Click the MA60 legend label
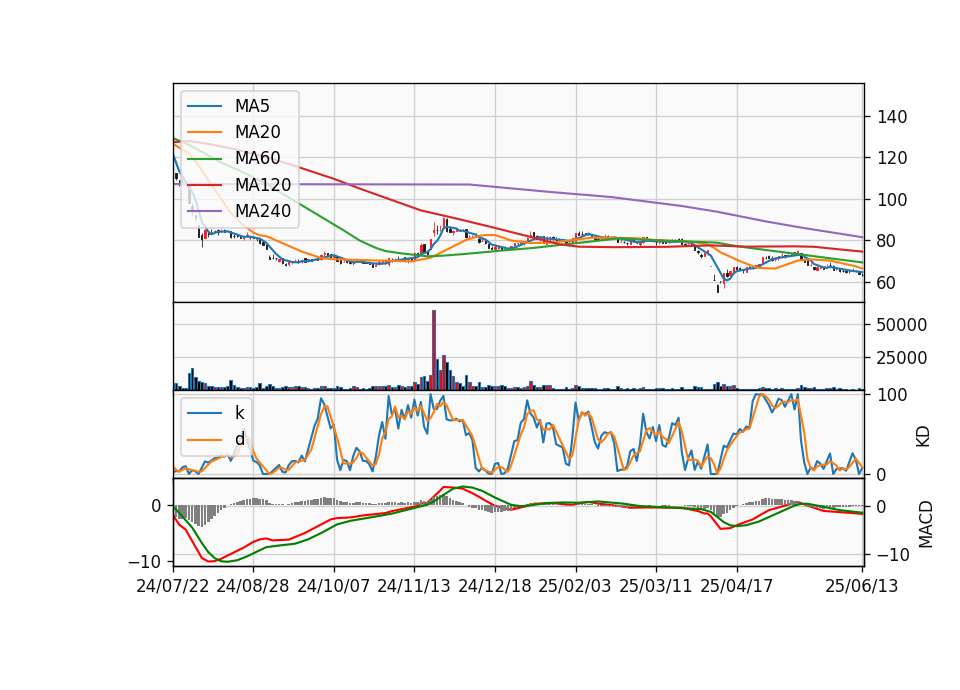Screen dimensions: 960x690 [x=258, y=158]
